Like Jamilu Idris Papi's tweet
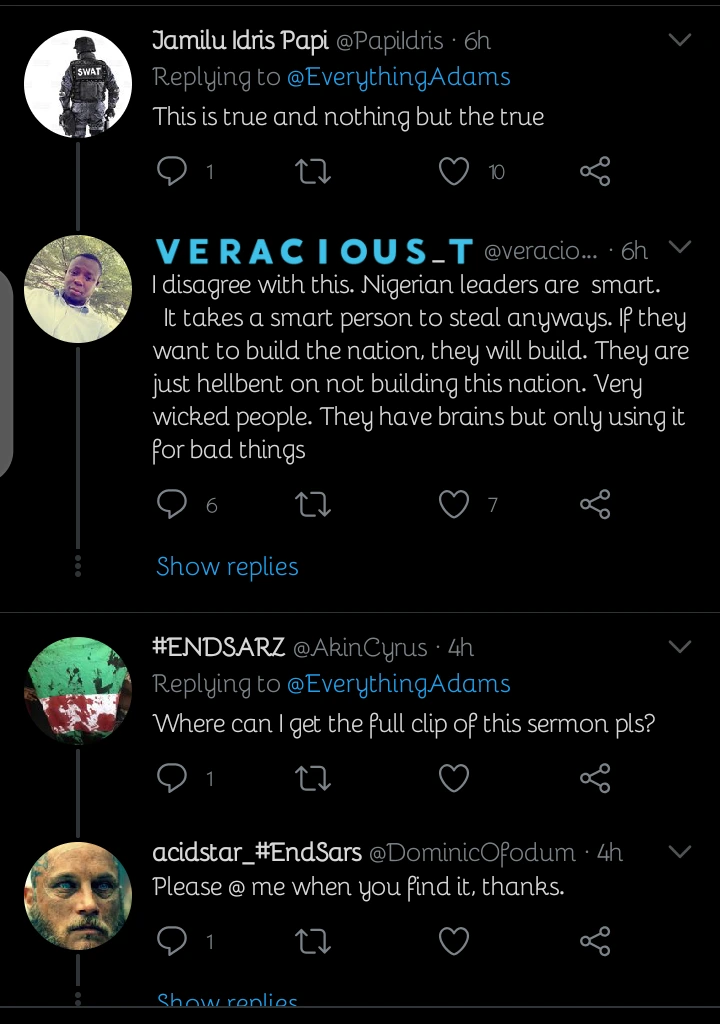Screen dimensions: 720x1024 454,172
